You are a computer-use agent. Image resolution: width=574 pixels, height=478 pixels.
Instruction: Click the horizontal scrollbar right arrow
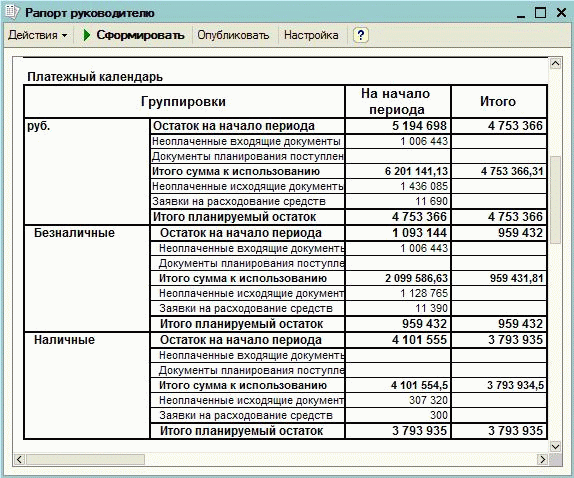click(542, 459)
